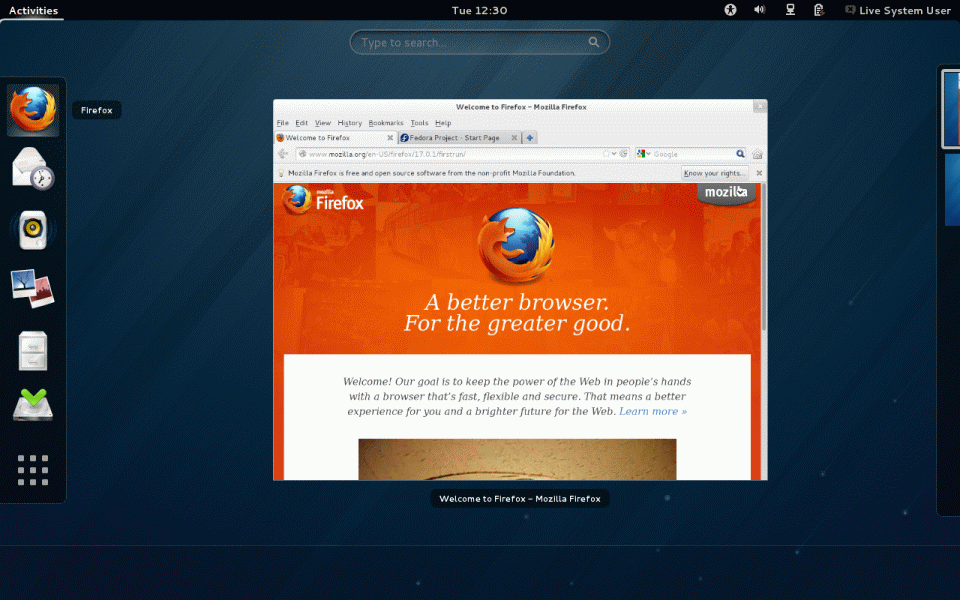Click Know your rights button
Viewport: 960px width, 600px height.
(x=714, y=173)
